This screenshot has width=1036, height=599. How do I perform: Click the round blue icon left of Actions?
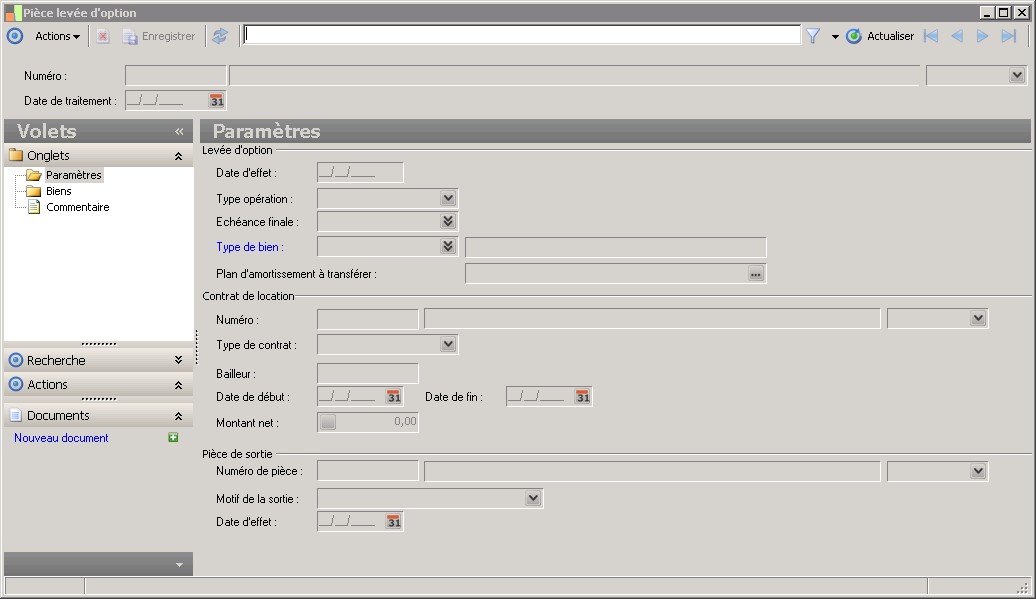click(15, 36)
